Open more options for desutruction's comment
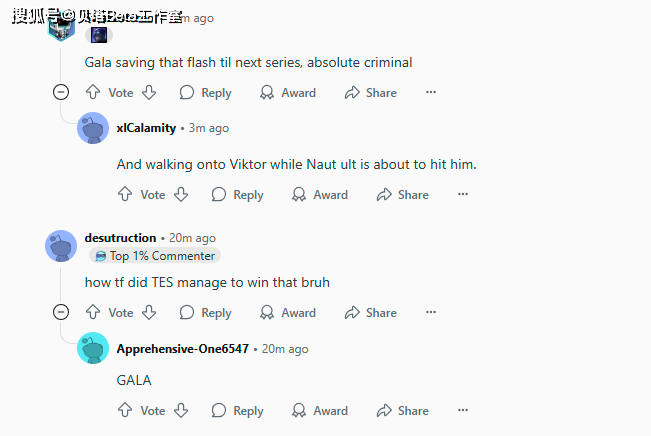The width and height of the screenshot is (651, 436). click(x=431, y=312)
